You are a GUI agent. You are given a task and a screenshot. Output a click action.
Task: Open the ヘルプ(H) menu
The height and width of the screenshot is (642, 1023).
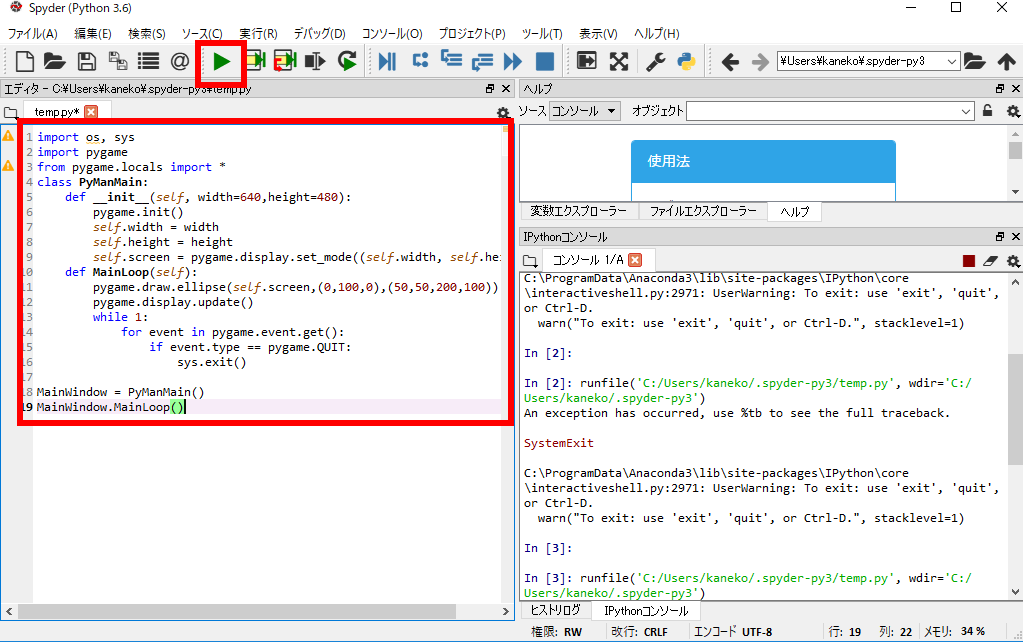656,33
